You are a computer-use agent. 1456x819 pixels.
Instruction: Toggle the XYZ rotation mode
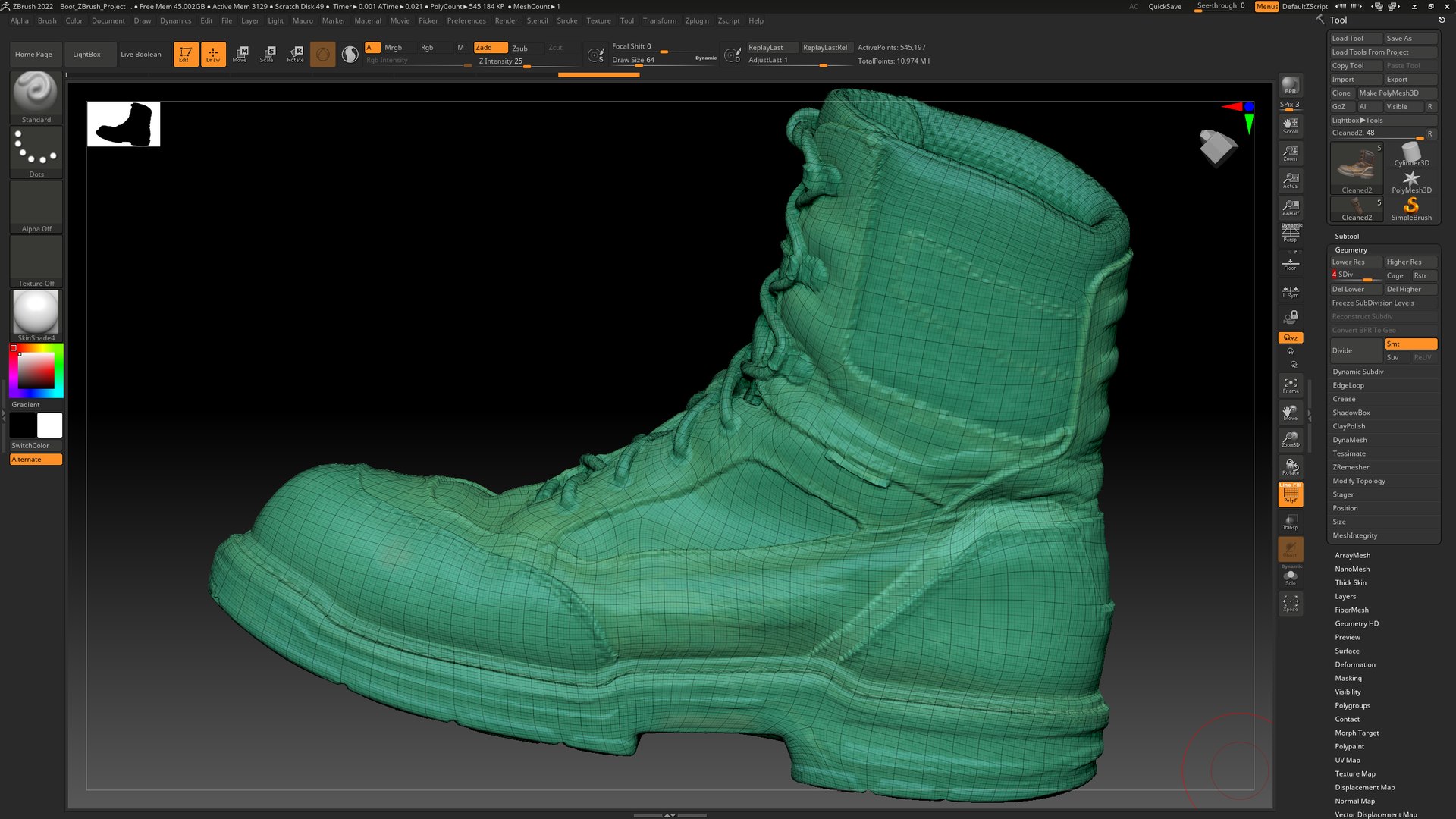pyautogui.click(x=1290, y=337)
